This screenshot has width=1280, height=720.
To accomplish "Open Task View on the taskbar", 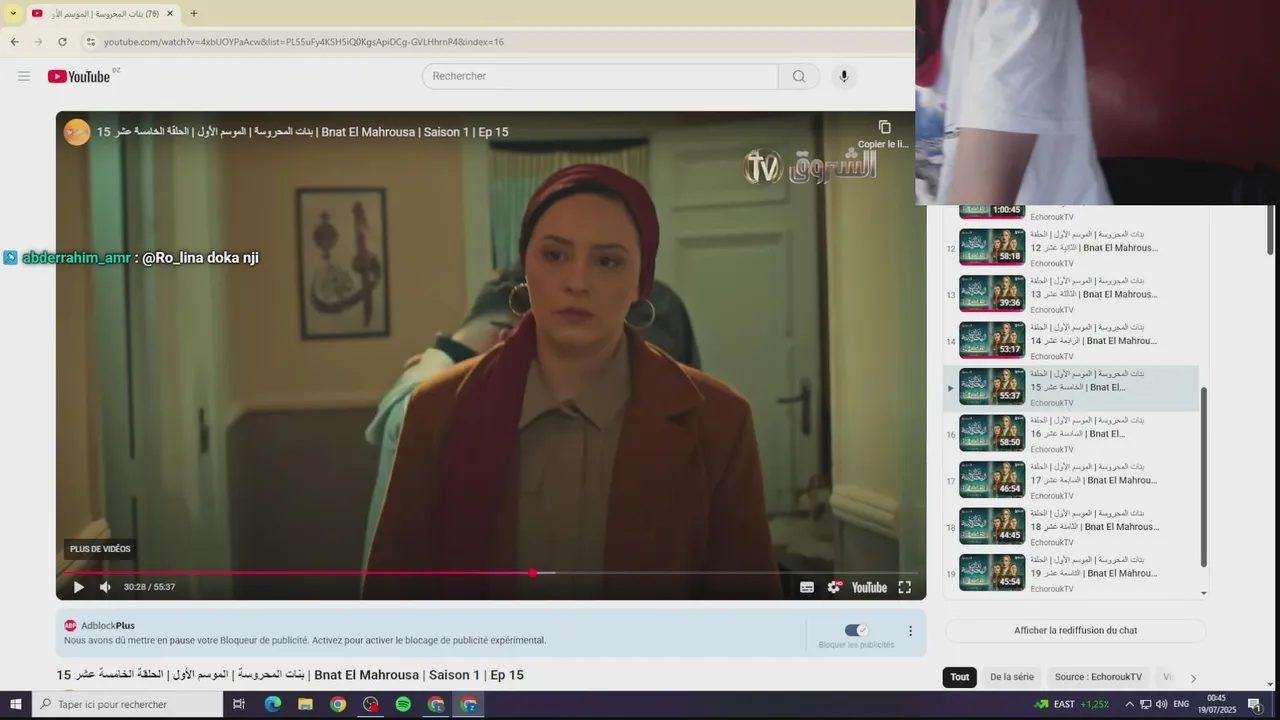I will pos(239,704).
